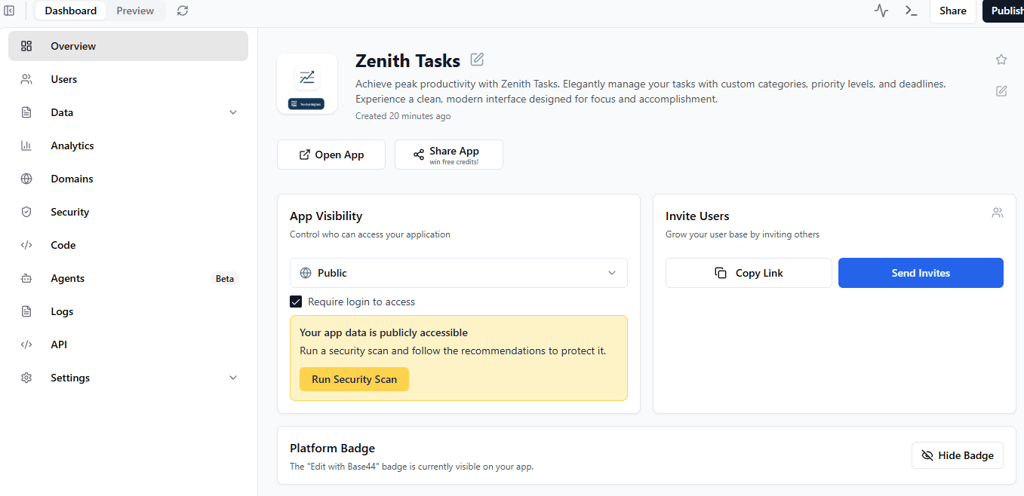Screen dimensions: 1024x496
Task: Click the Beta badge next to Agents
Action: click(225, 279)
